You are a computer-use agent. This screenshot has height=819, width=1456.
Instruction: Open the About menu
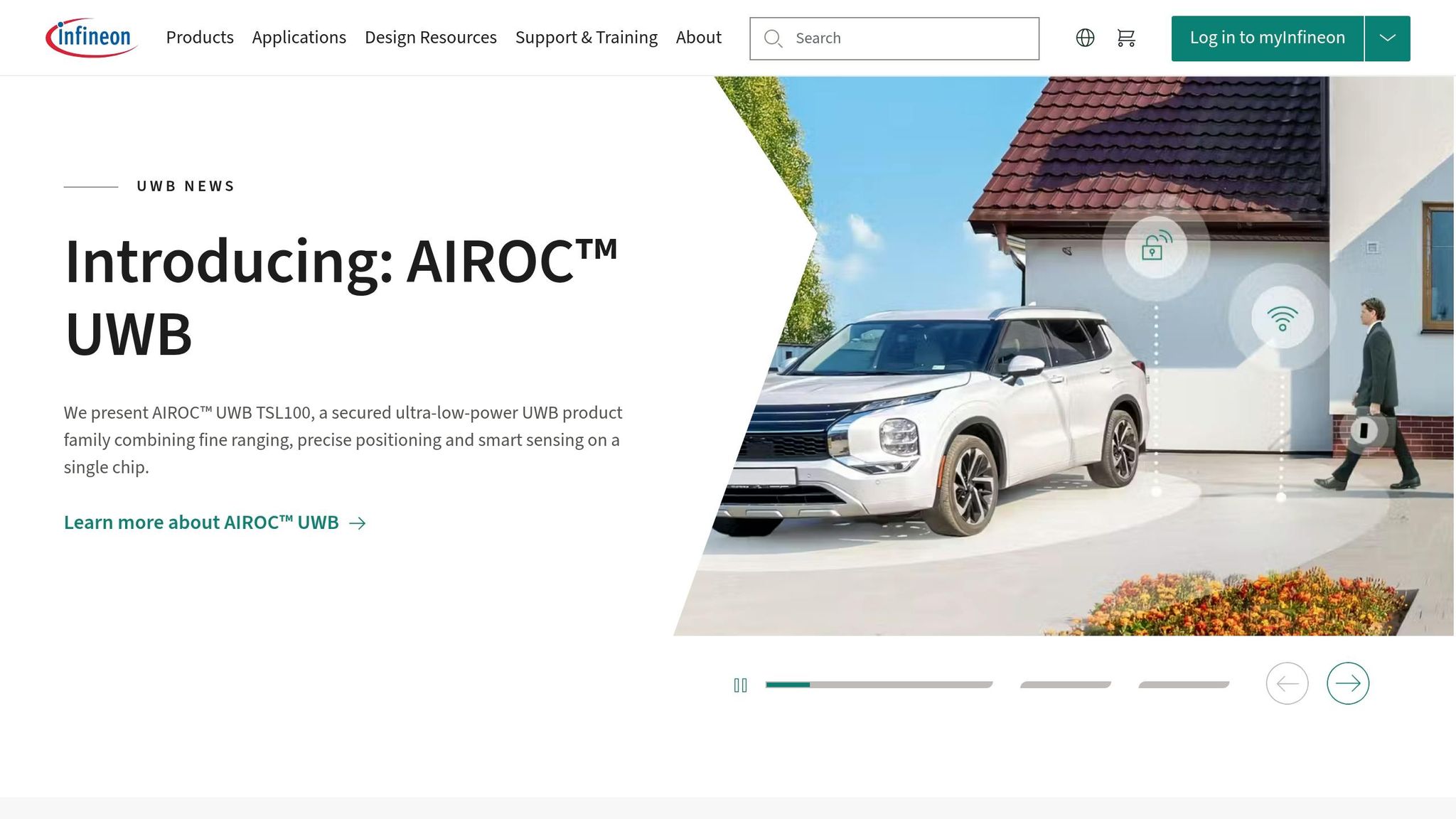point(699,38)
